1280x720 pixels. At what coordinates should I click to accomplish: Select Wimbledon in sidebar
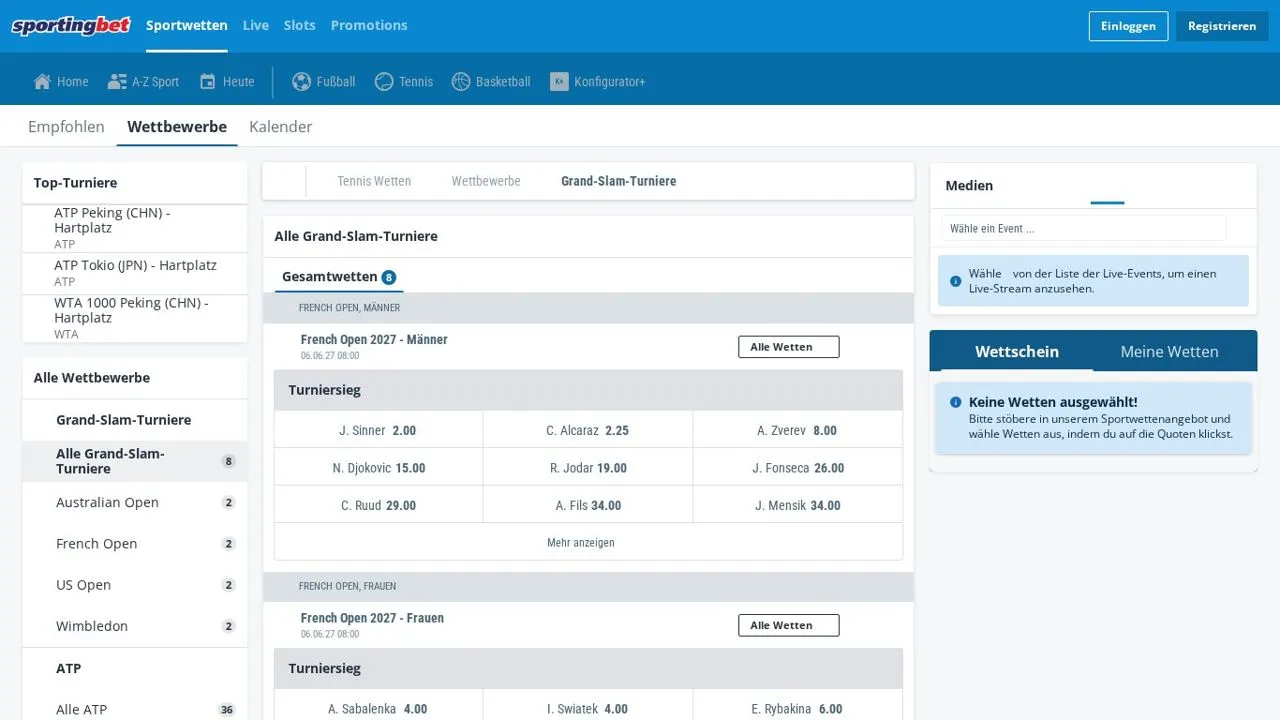coord(135,626)
